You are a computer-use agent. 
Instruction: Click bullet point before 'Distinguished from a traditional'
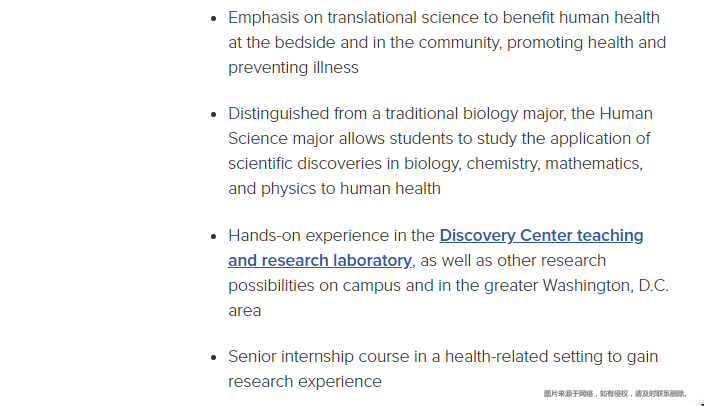click(214, 115)
